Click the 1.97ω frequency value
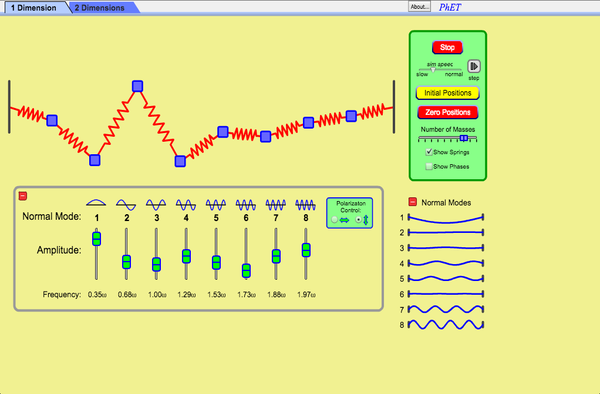Screen dimensions: 600x394 306,295
